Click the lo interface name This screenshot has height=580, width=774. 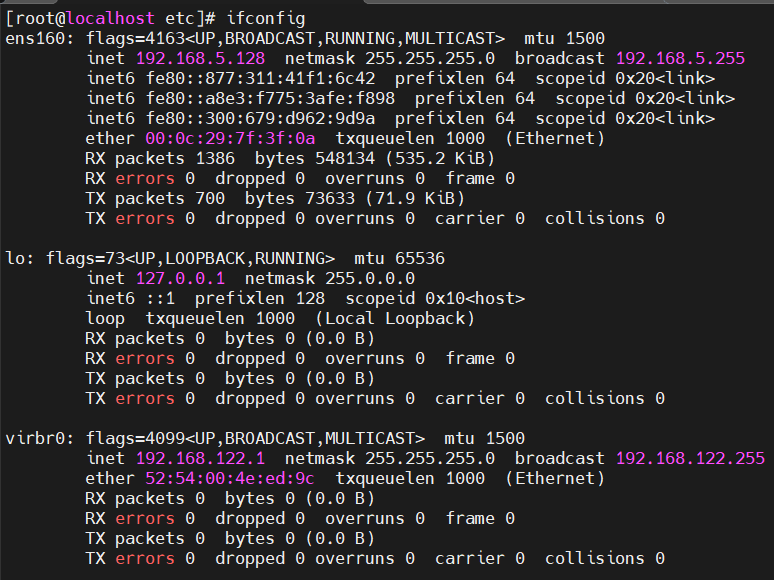tap(15, 258)
